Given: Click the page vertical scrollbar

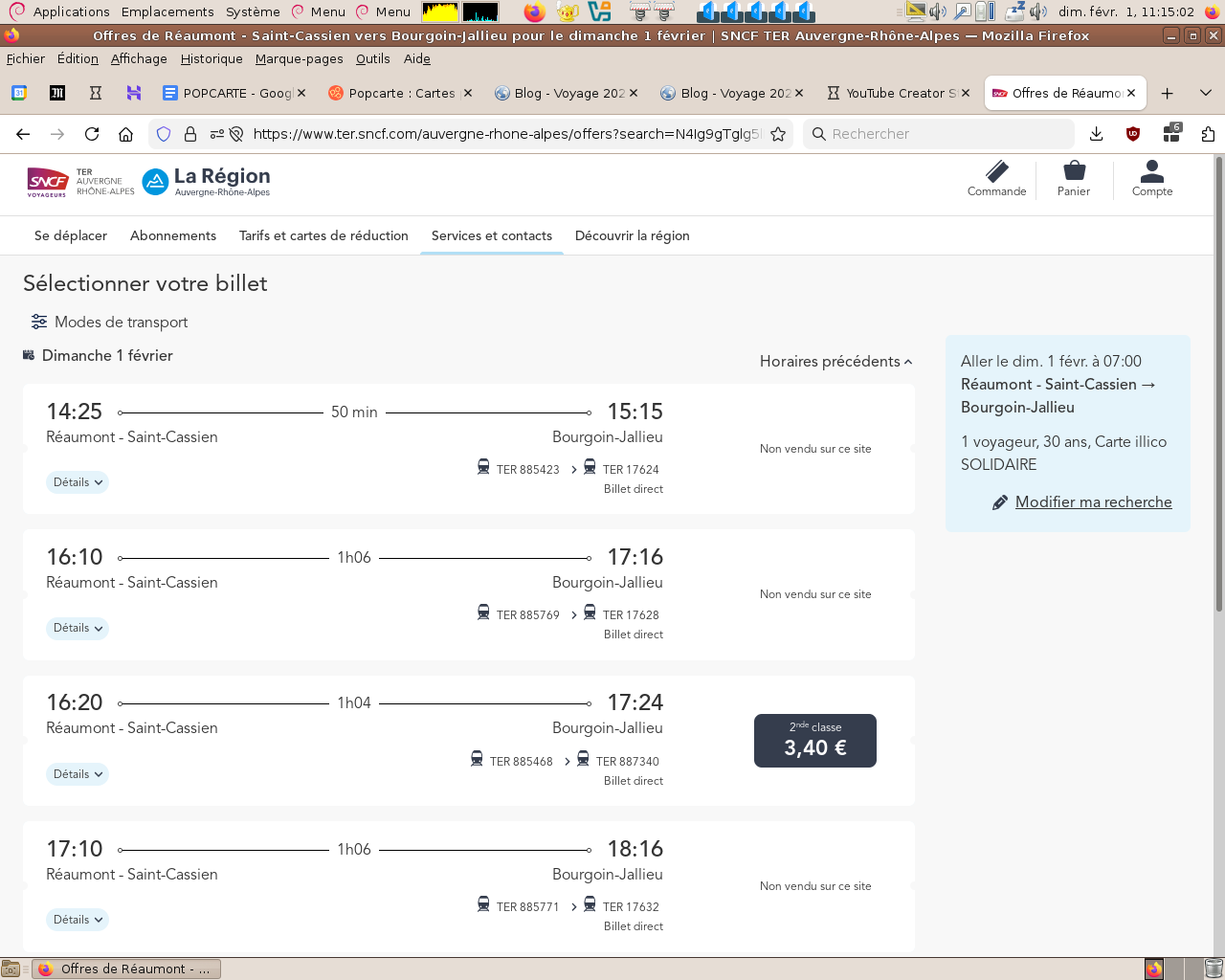Looking at the screenshot, I should pyautogui.click(x=1218, y=383).
